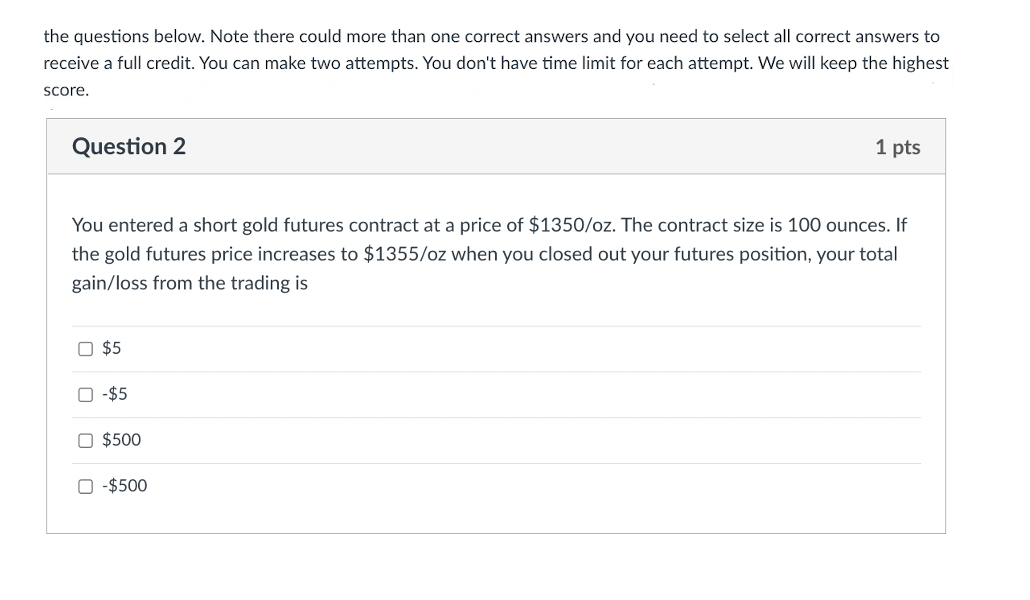
Task: Click the "-$5" option label text
Action: (115, 395)
